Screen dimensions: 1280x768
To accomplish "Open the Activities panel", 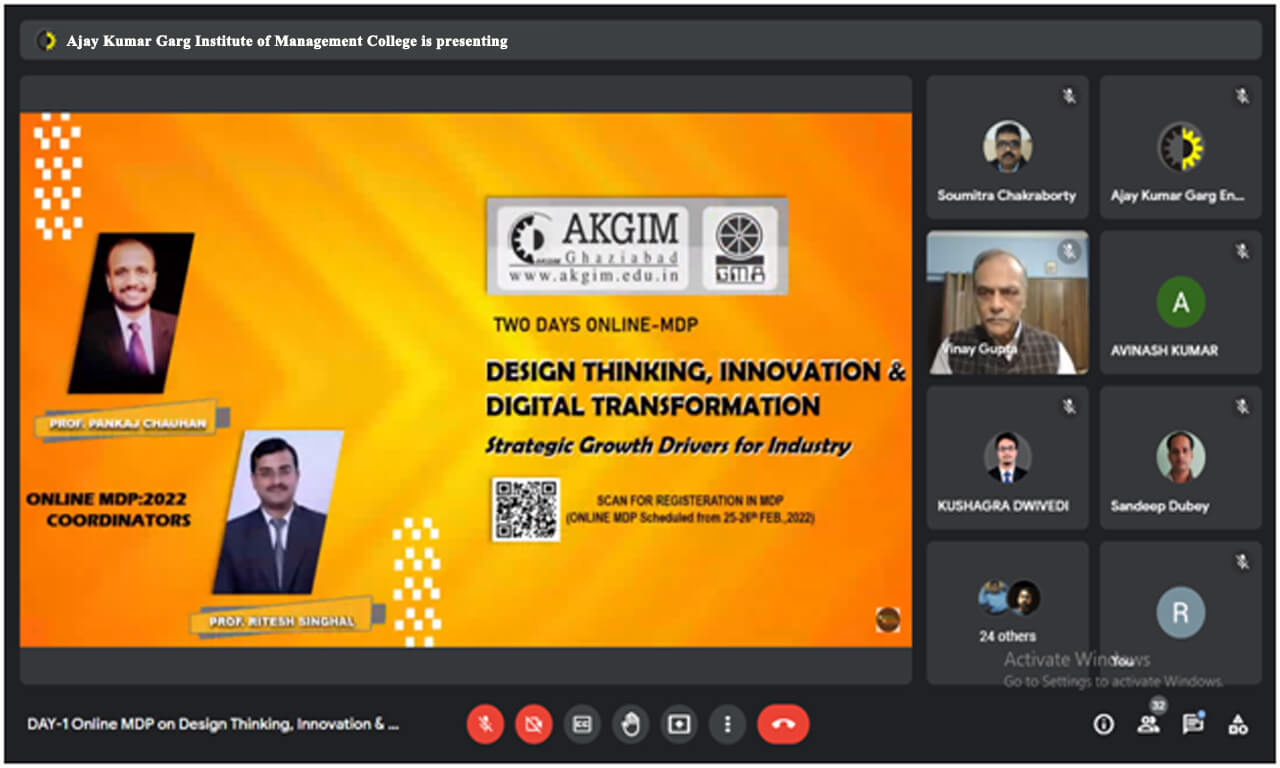I will click(x=1238, y=724).
